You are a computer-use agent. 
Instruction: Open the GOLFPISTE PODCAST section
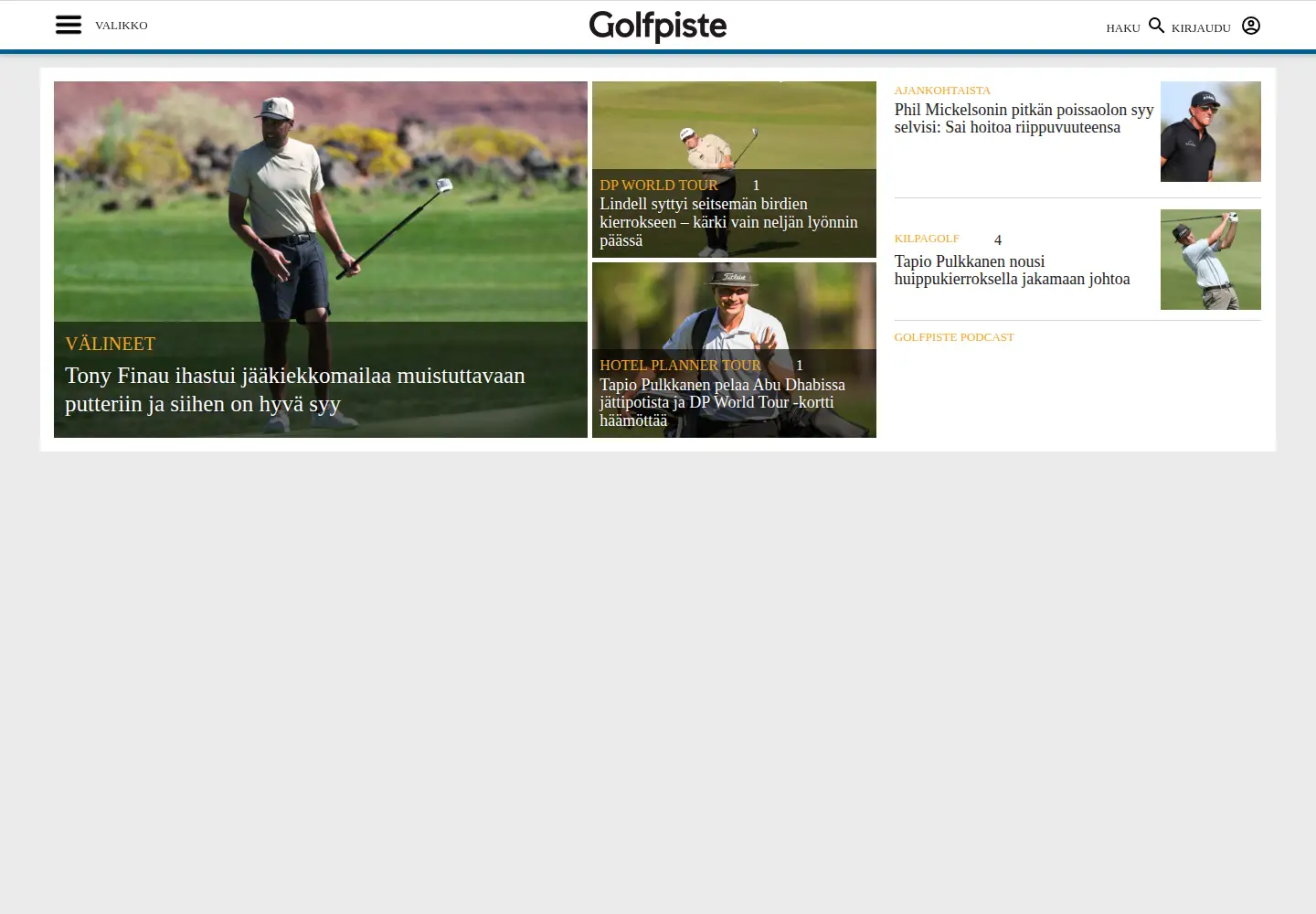(954, 337)
